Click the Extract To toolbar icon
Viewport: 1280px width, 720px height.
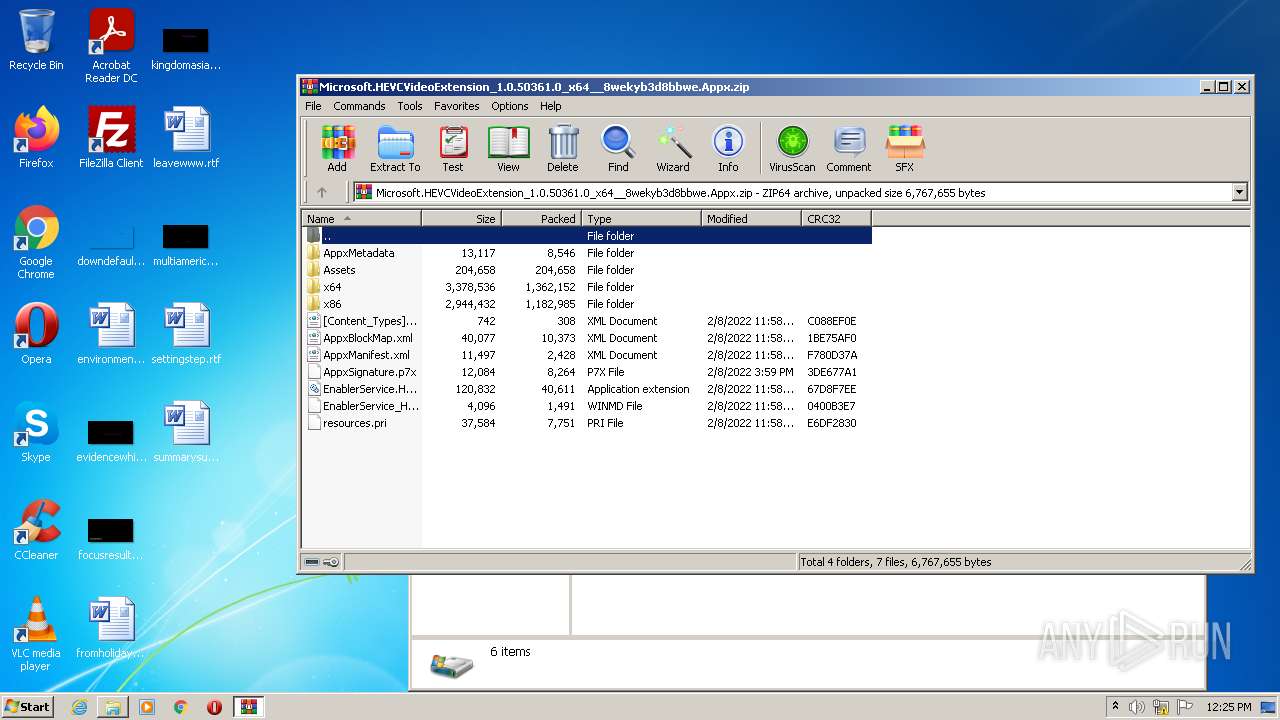click(395, 148)
